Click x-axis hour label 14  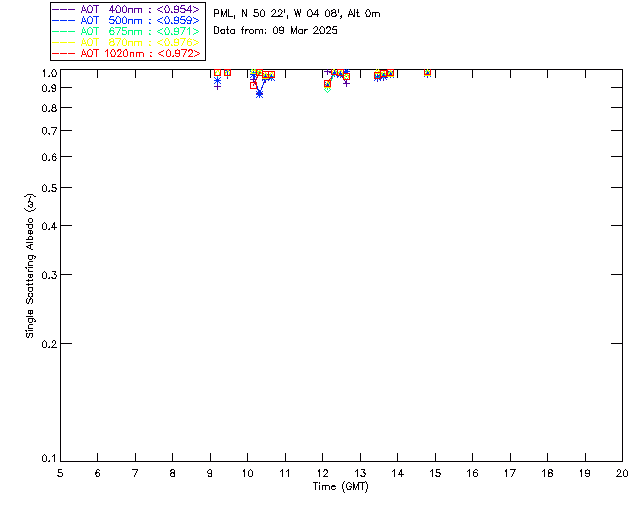tap(398, 473)
